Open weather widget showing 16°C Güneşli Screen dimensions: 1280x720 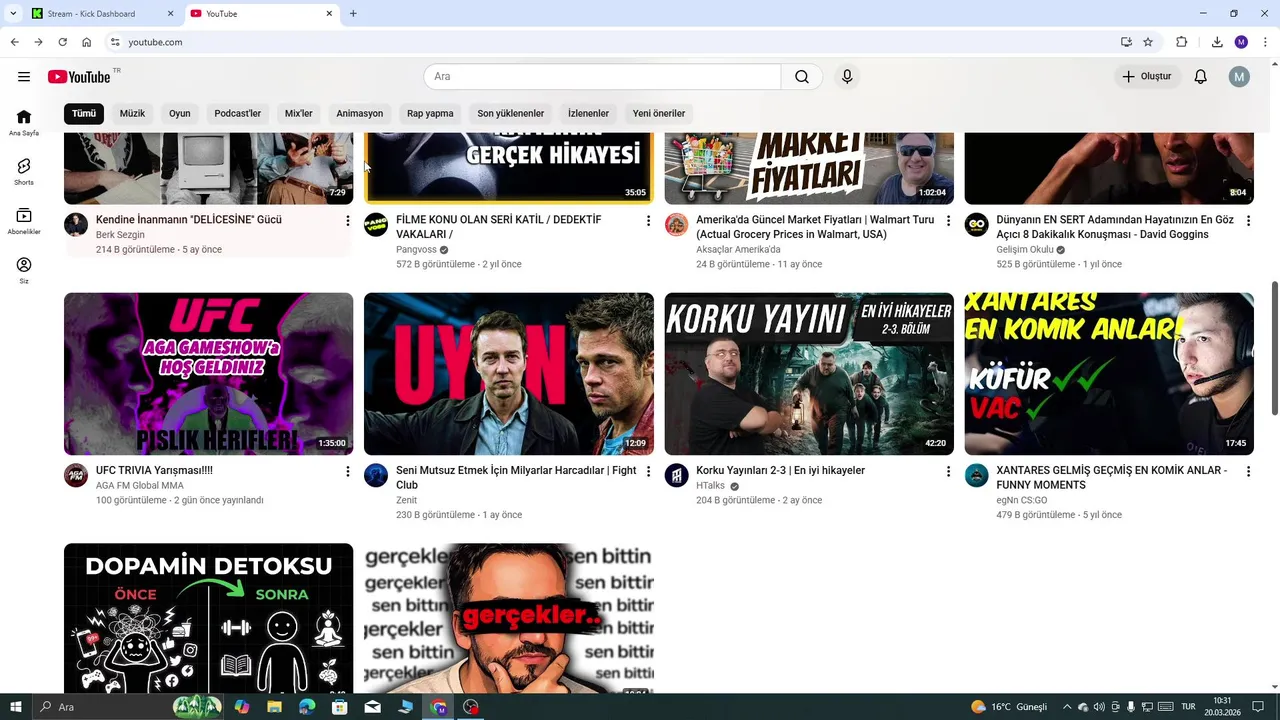coord(1009,707)
